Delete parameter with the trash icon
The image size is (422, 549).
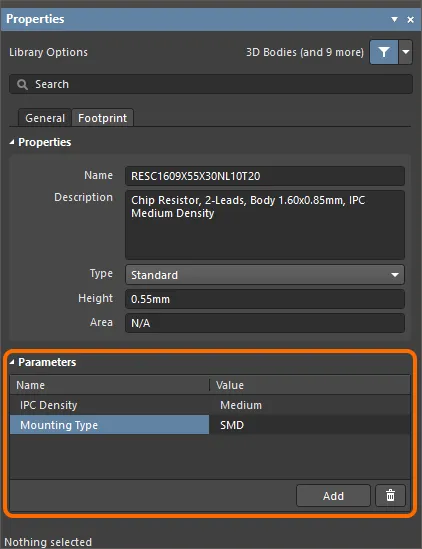click(390, 495)
